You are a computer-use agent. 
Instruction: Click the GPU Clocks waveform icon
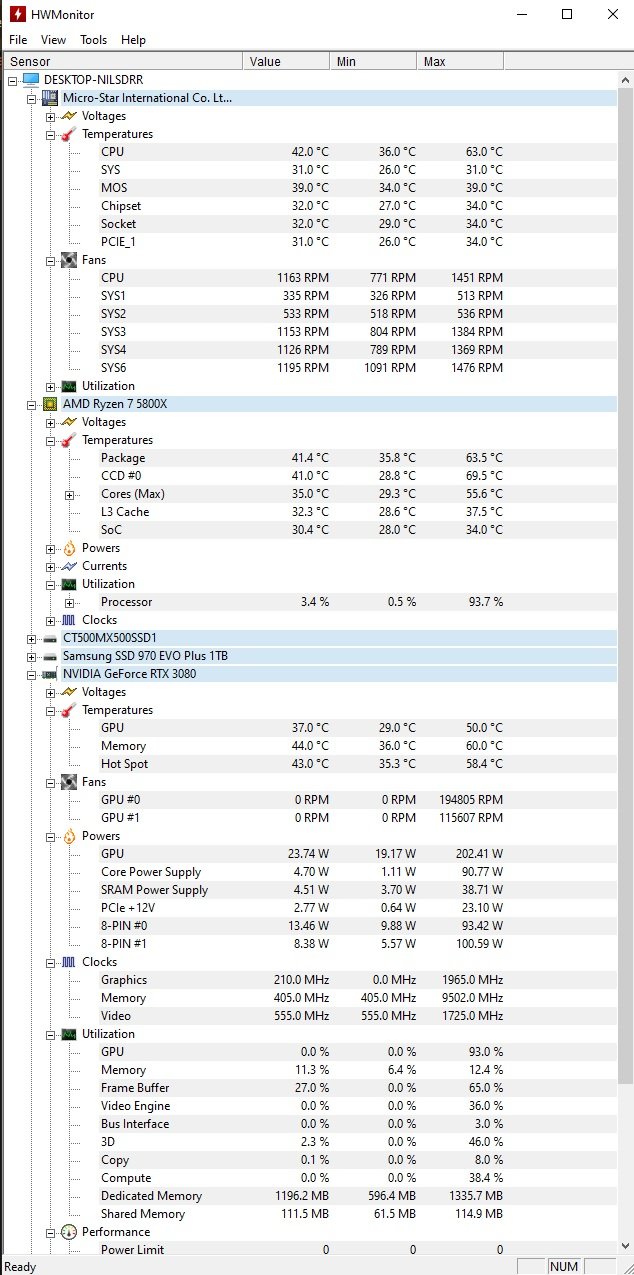click(x=68, y=962)
